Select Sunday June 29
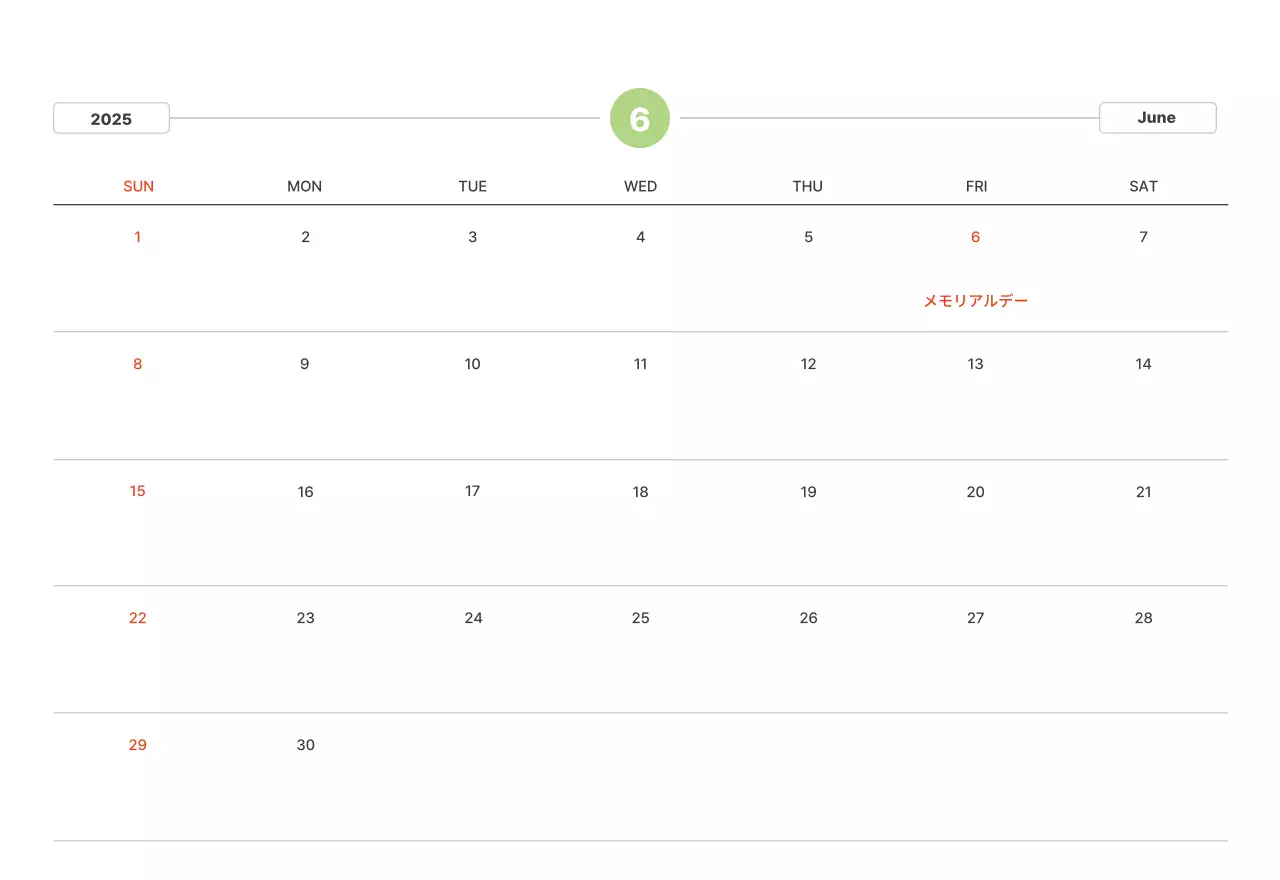 137,745
